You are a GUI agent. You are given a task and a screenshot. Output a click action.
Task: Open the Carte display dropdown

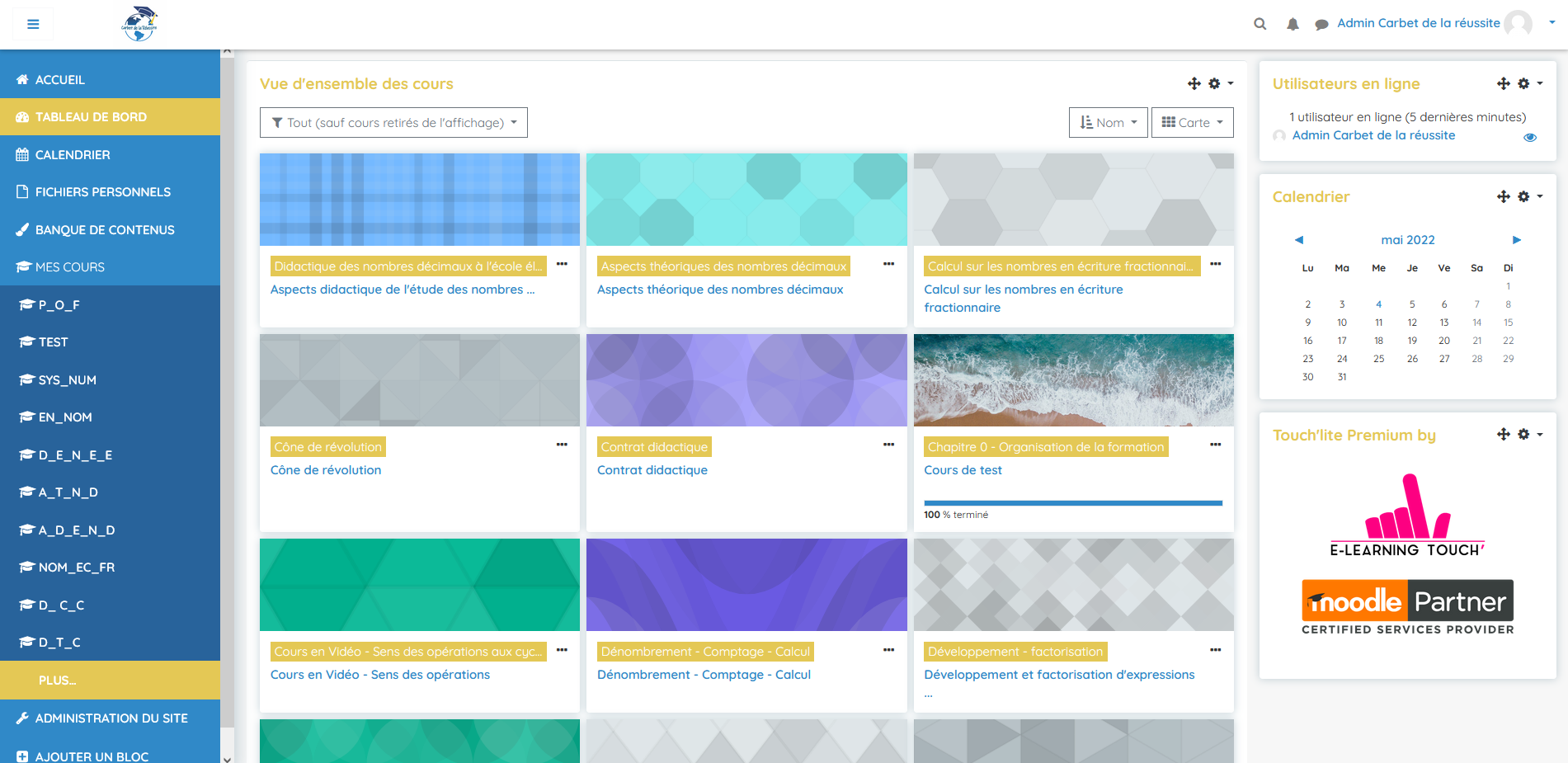[x=1193, y=123]
